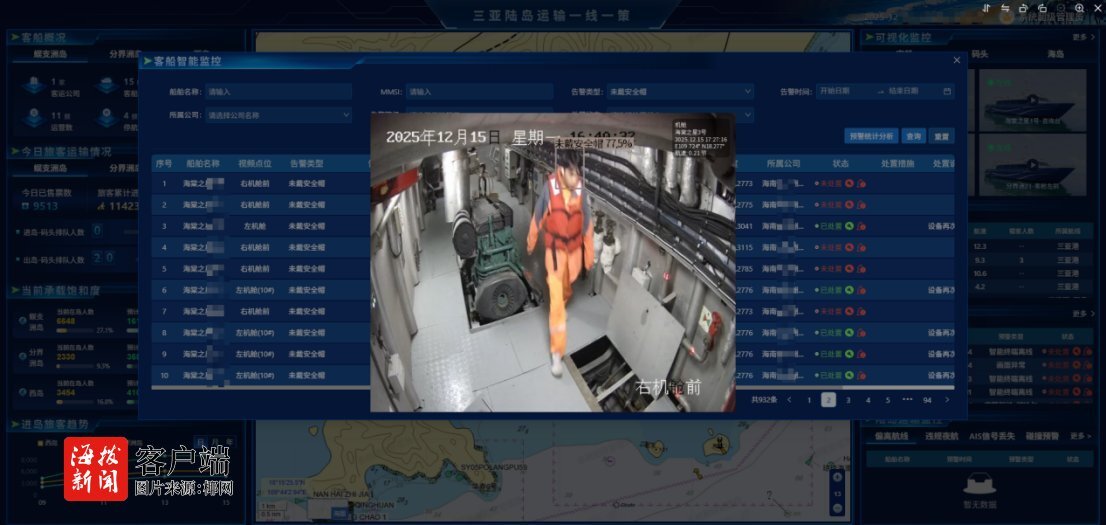The width and height of the screenshot is (1106, 525).
Task: Go to page 3 in pagination
Action: click(848, 400)
